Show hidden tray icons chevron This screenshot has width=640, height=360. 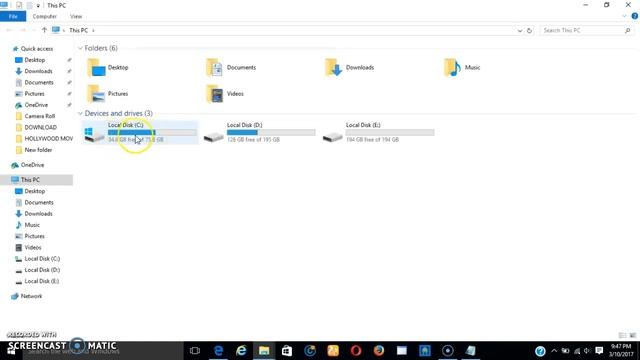(554, 351)
